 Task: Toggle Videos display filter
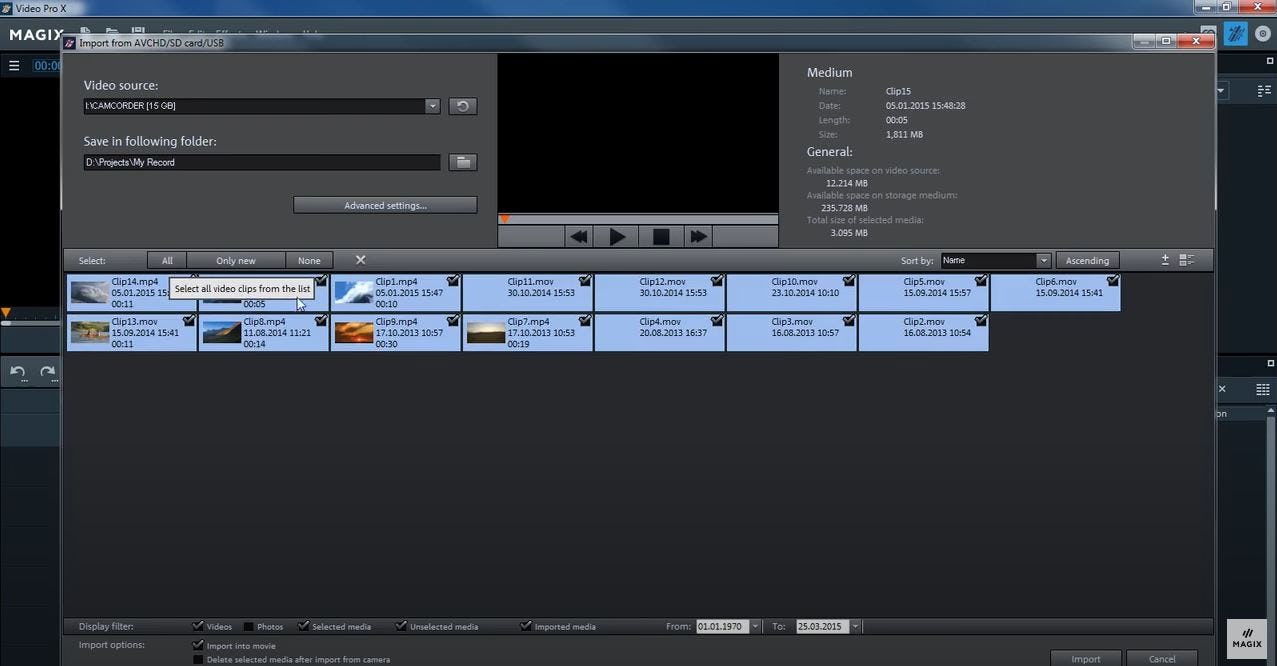click(x=198, y=626)
